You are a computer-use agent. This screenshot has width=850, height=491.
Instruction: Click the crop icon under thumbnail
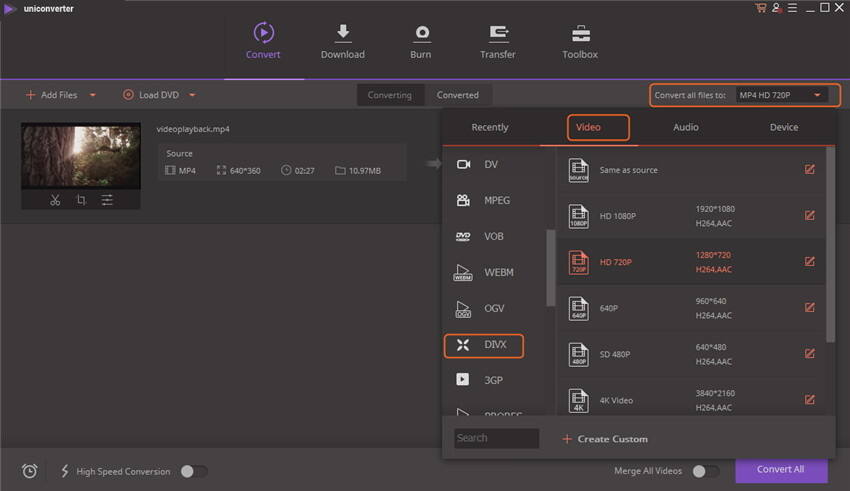point(81,200)
